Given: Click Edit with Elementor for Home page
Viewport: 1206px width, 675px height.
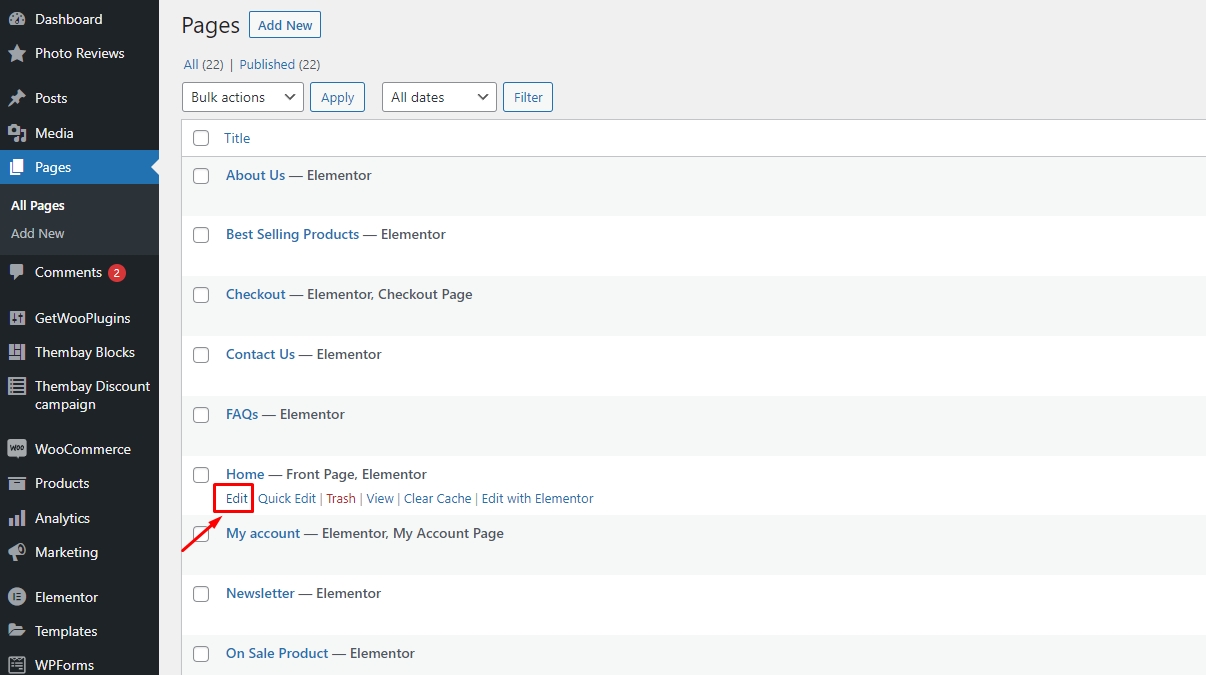Looking at the screenshot, I should (x=537, y=498).
